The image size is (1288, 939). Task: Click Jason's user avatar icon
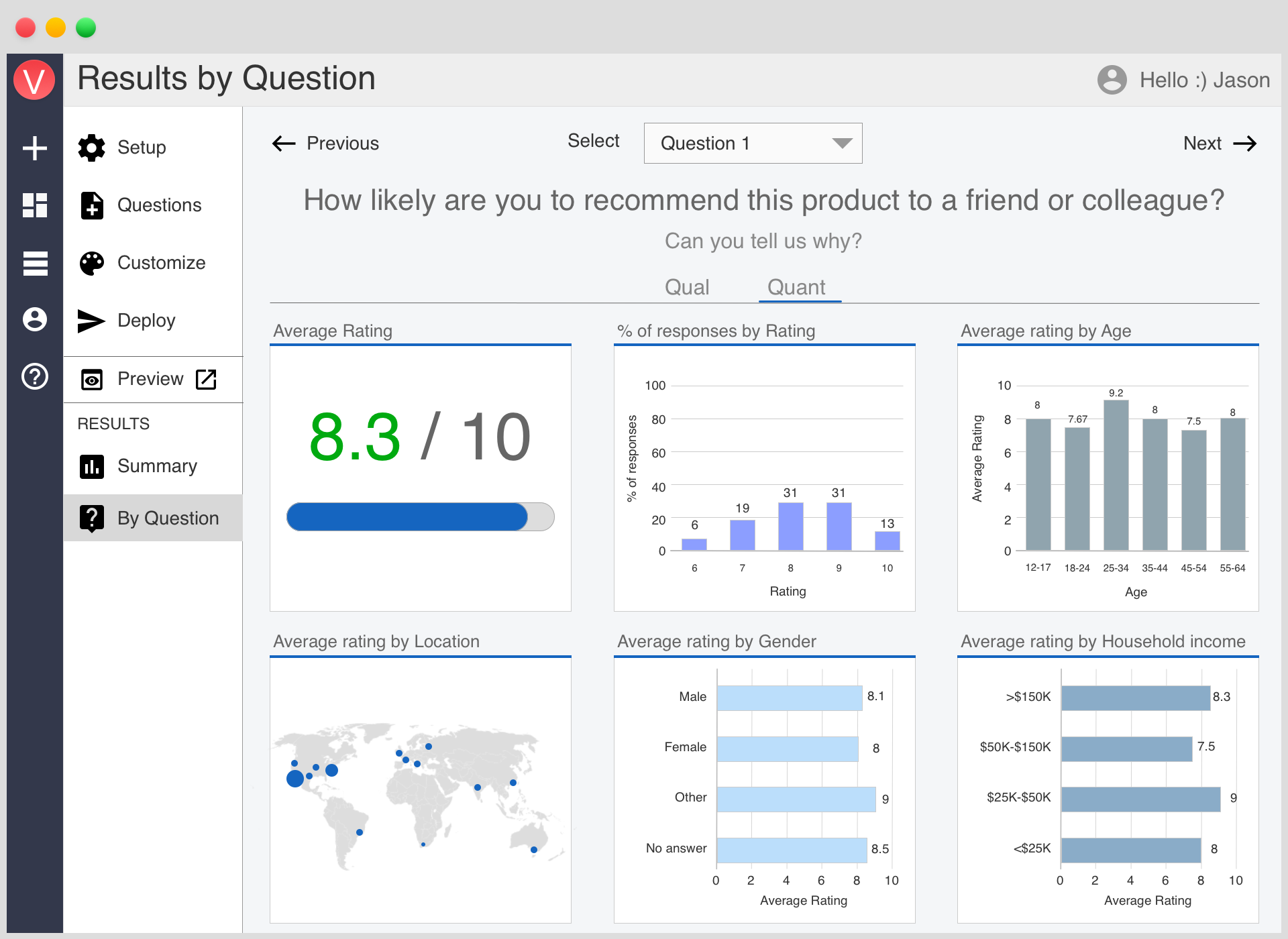1112,80
